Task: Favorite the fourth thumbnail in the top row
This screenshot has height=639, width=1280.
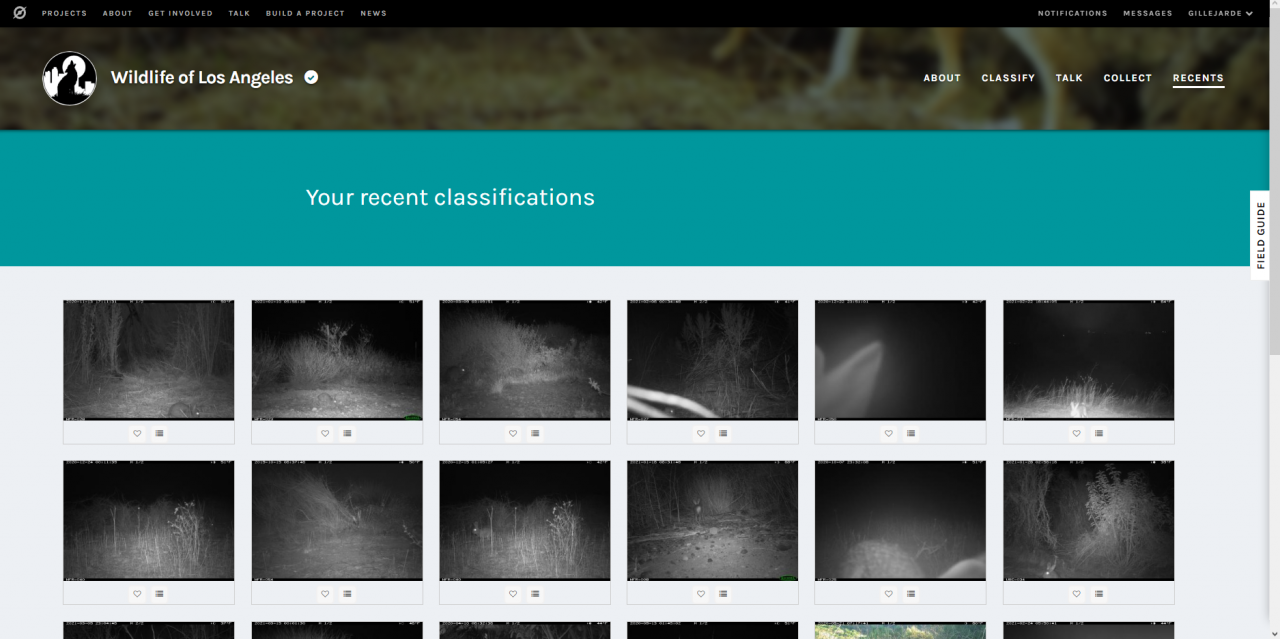Action: click(701, 433)
